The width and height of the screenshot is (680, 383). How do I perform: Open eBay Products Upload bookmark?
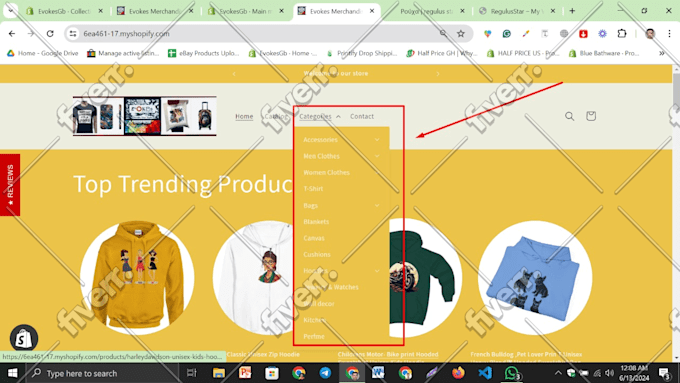click(203, 53)
